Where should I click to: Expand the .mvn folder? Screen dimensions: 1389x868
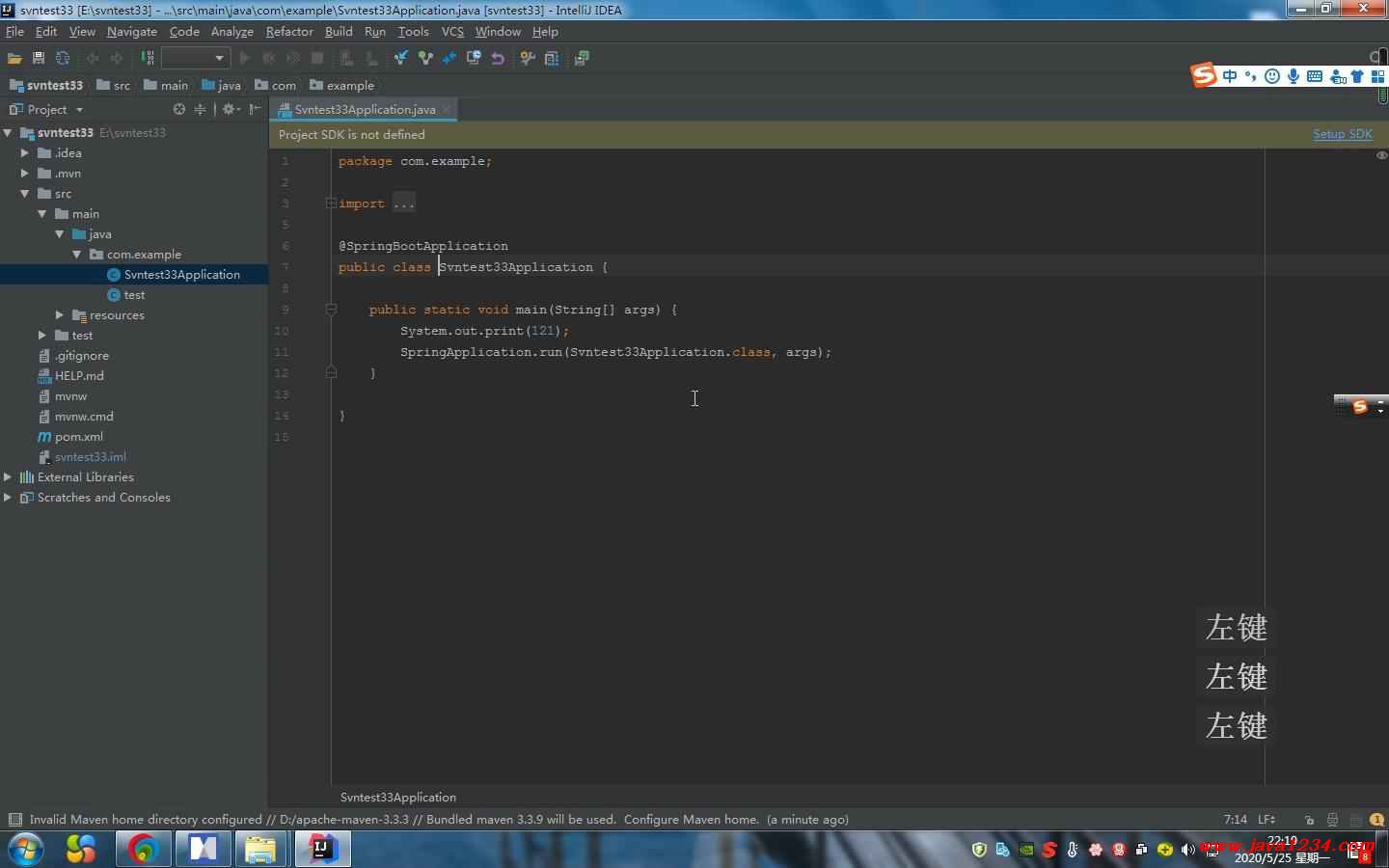[x=25, y=173]
